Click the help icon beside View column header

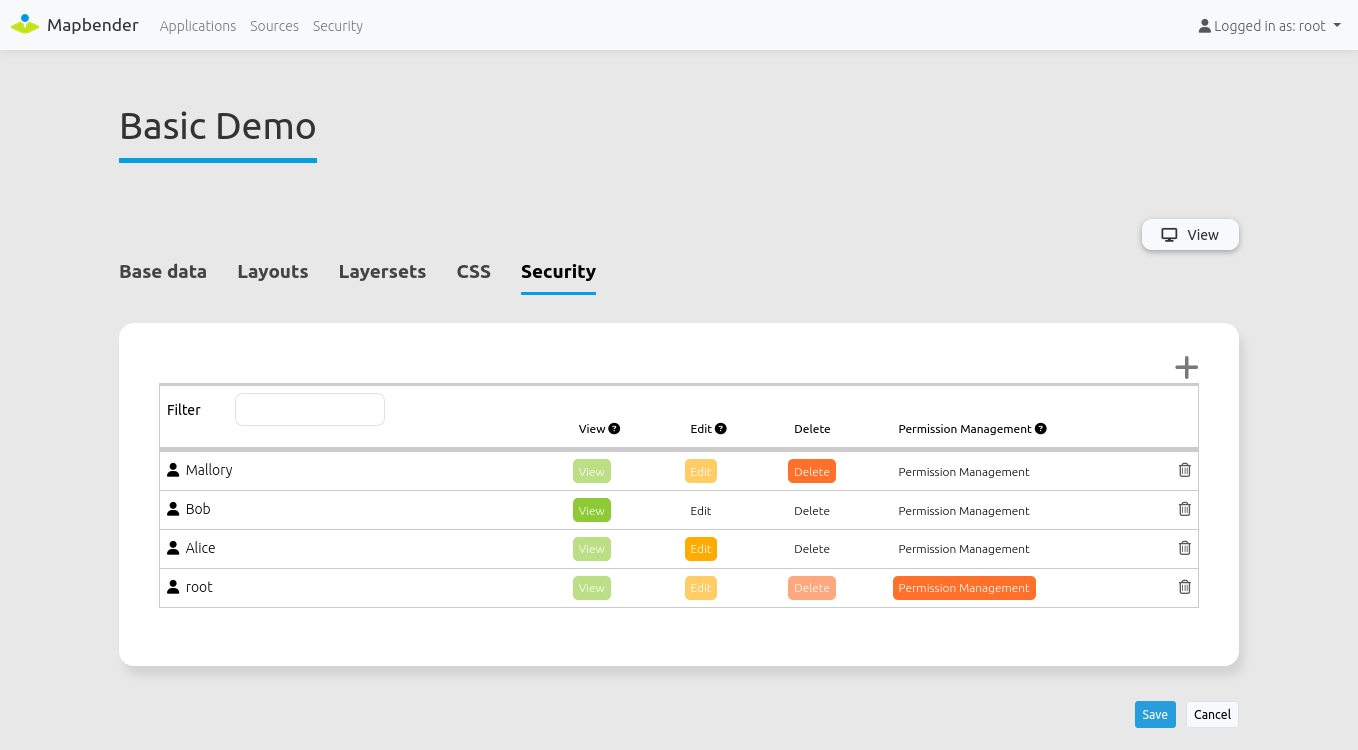click(614, 429)
